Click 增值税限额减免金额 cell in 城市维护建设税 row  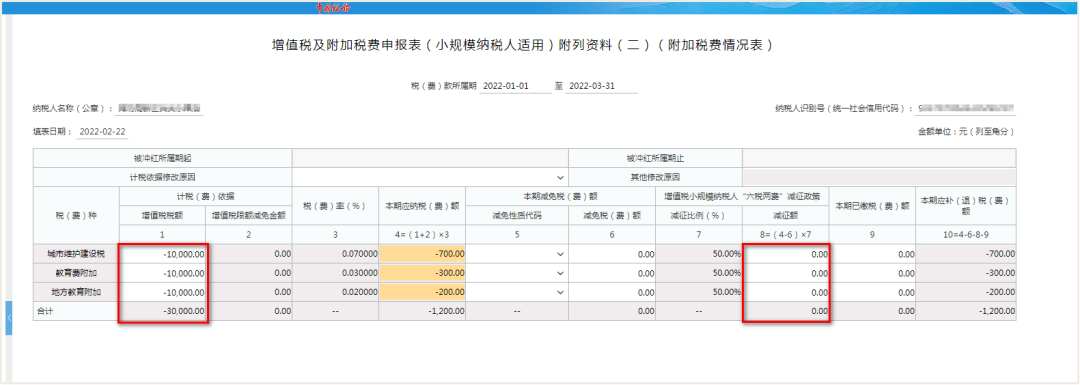point(249,254)
